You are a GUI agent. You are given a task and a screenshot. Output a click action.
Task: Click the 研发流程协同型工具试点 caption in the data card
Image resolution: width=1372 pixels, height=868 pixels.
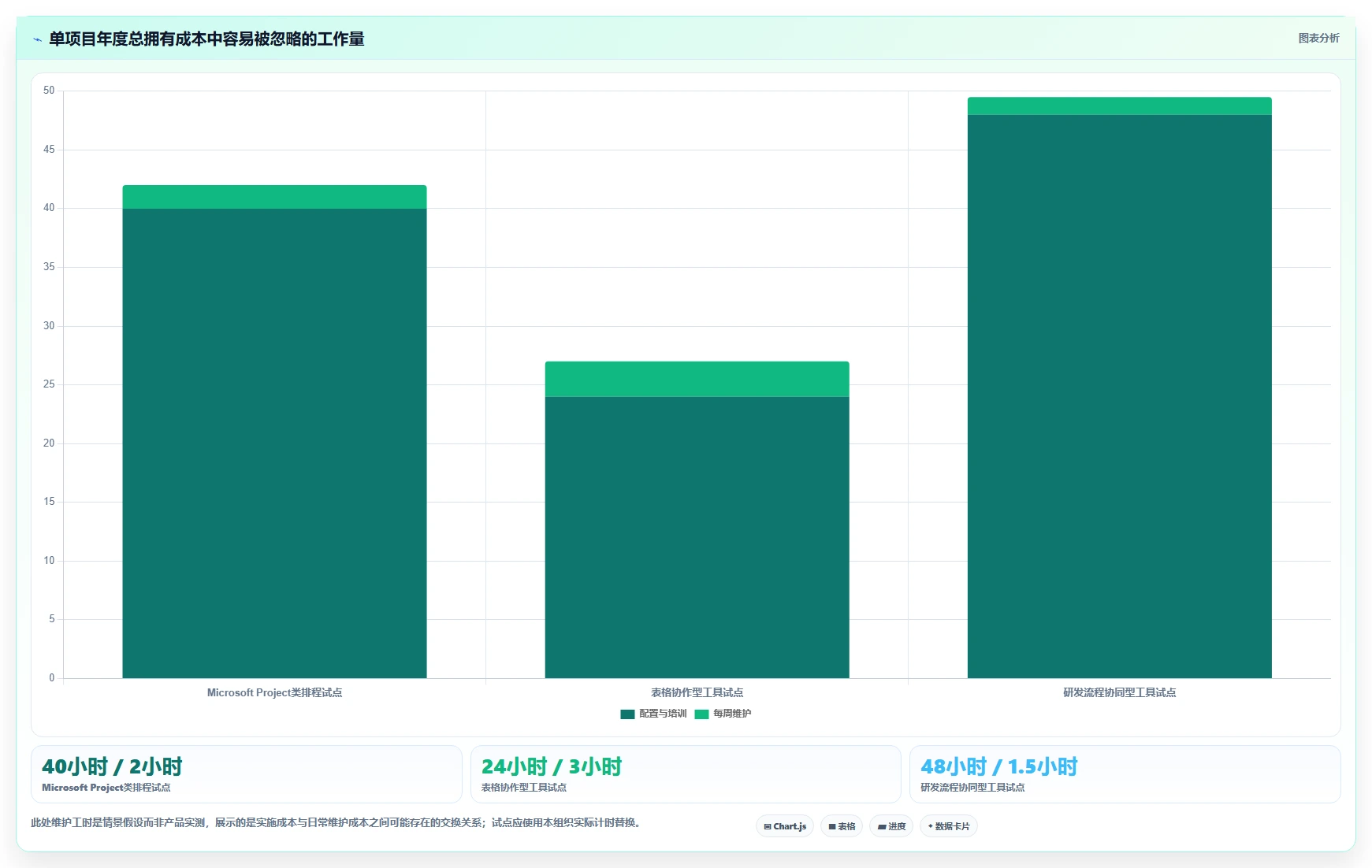[x=972, y=788]
